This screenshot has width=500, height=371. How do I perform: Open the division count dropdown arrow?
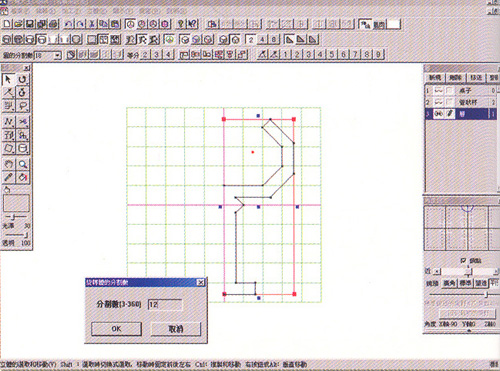pos(58,55)
